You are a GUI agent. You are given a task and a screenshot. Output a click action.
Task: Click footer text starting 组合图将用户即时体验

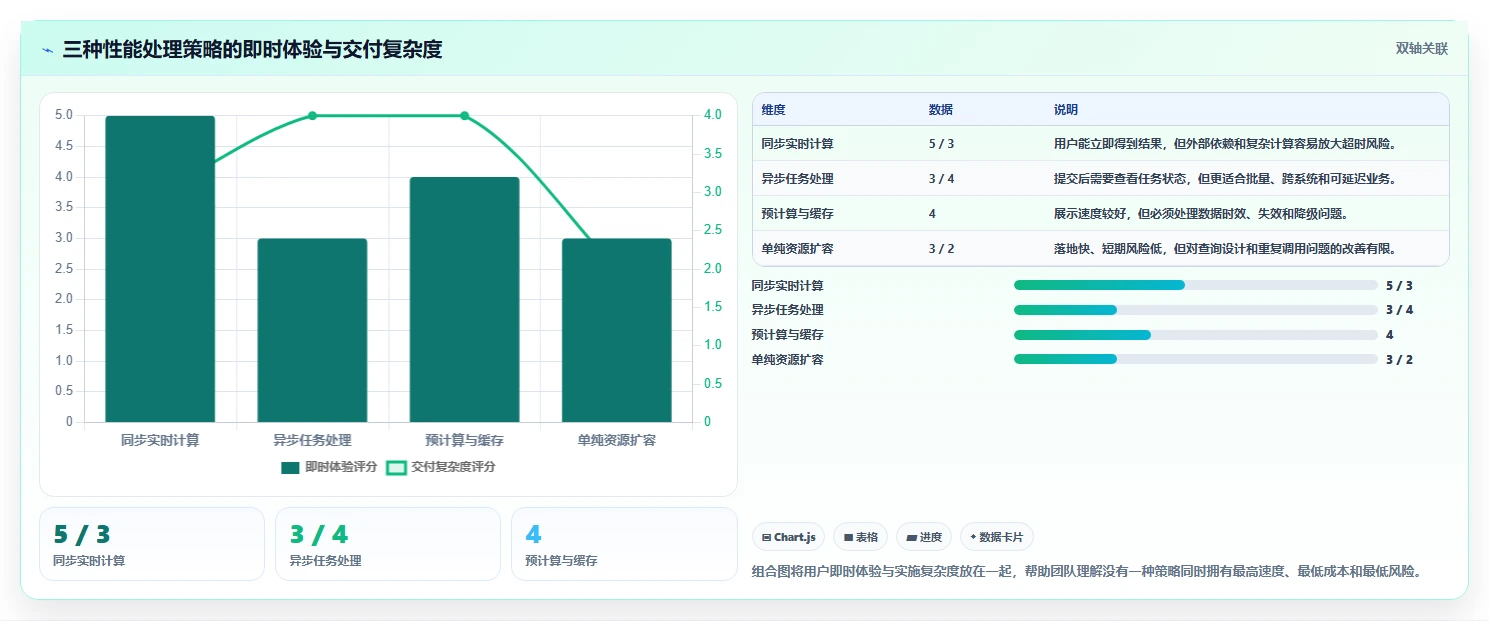[x=1086, y=572]
